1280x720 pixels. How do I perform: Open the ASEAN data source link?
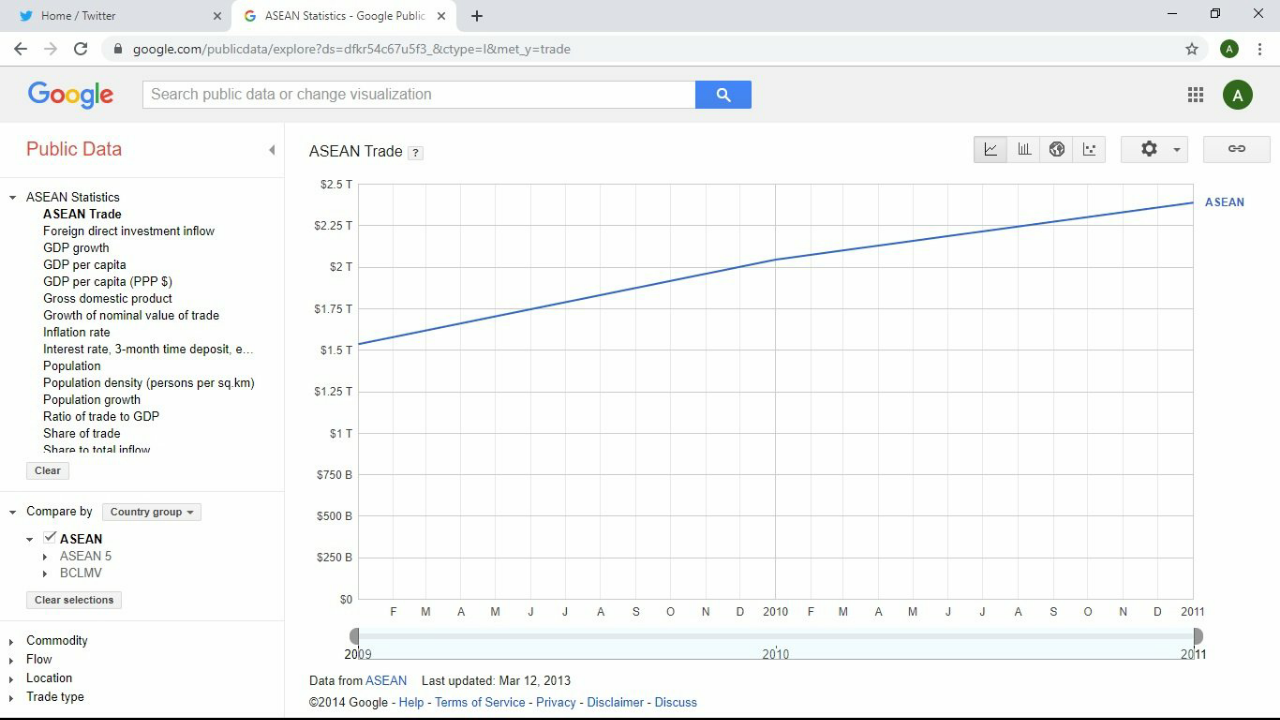coord(386,681)
